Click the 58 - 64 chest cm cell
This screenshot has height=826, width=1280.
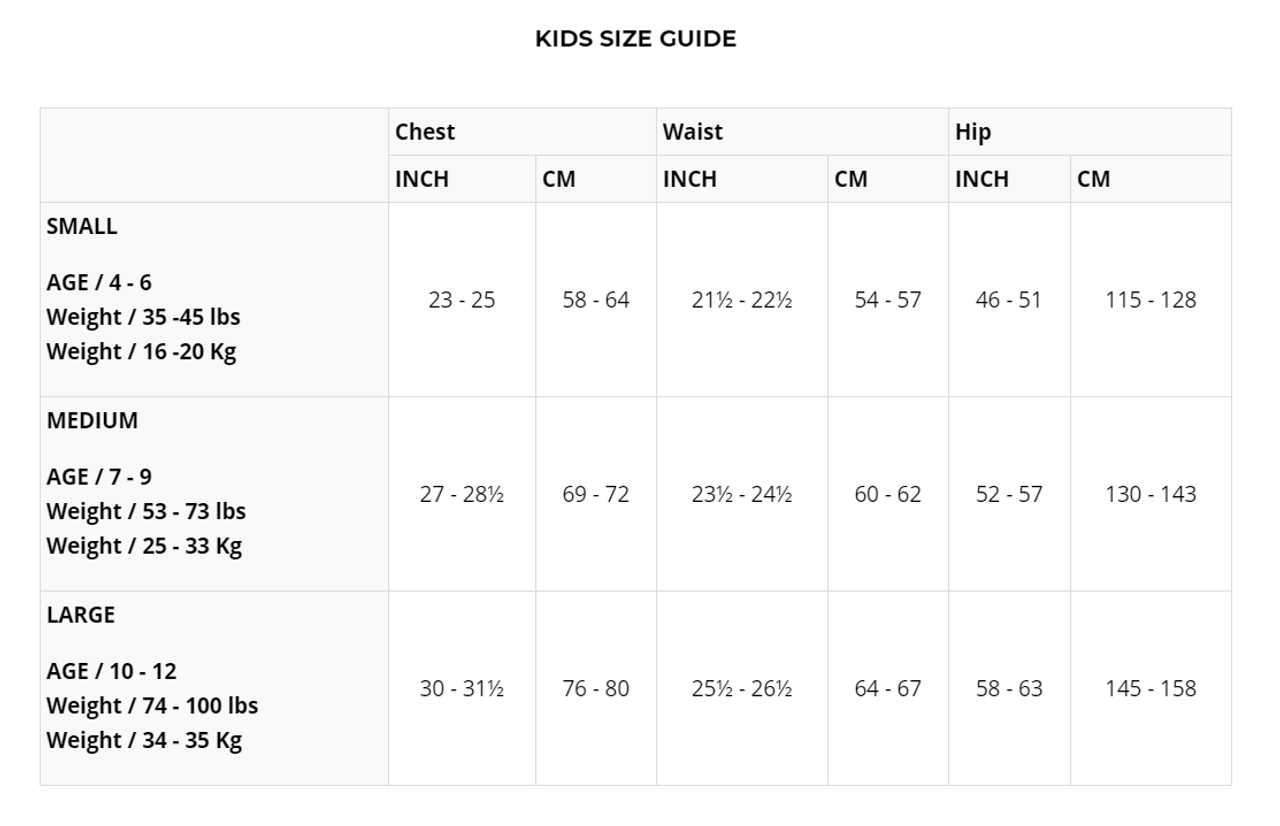coord(596,300)
